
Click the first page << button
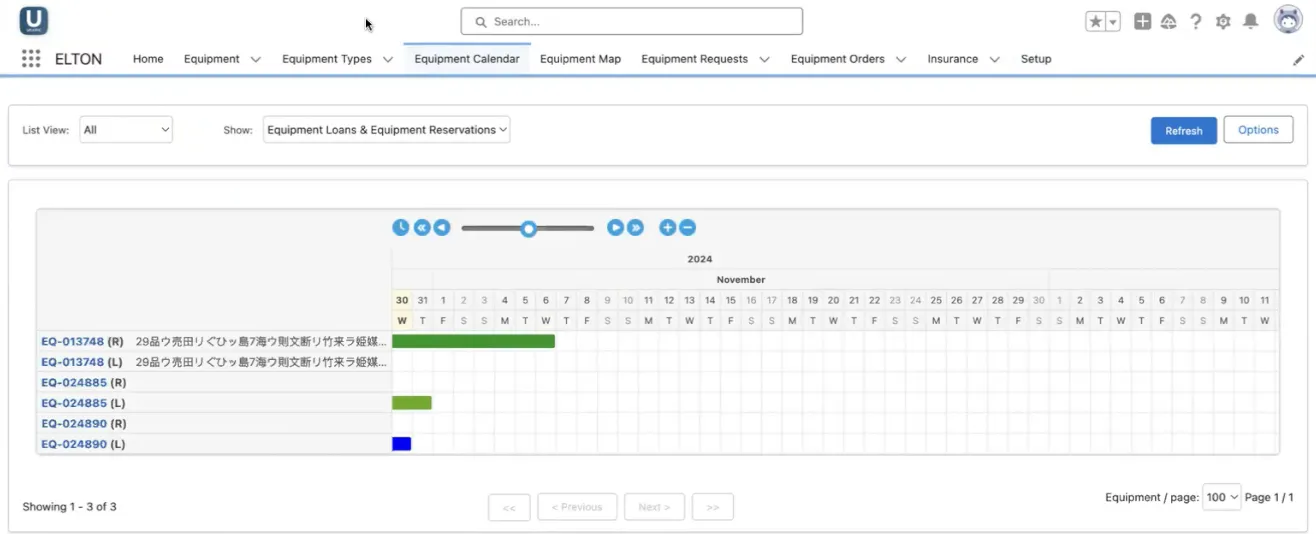tap(509, 507)
